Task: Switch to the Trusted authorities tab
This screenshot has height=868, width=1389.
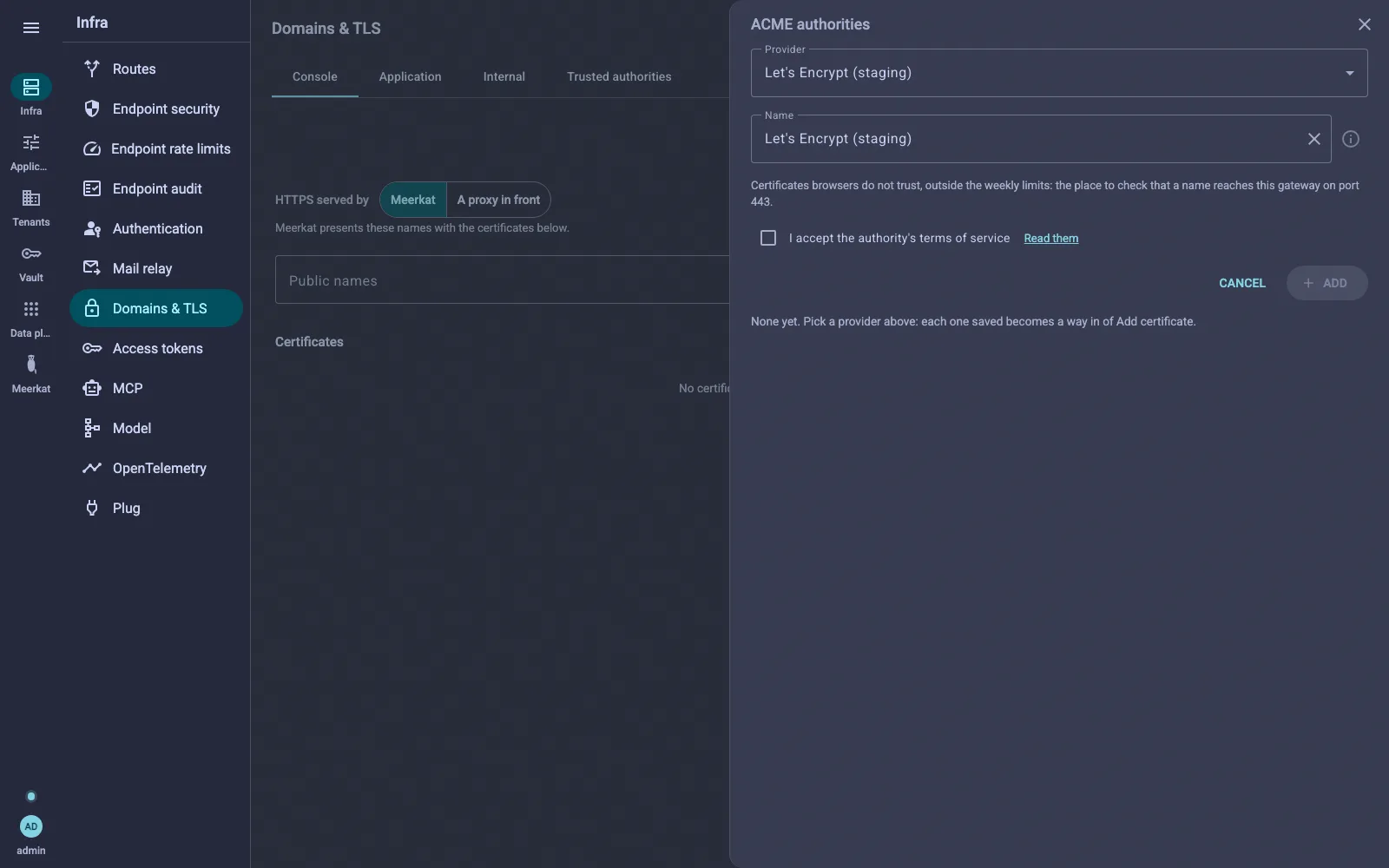Action: (x=619, y=76)
